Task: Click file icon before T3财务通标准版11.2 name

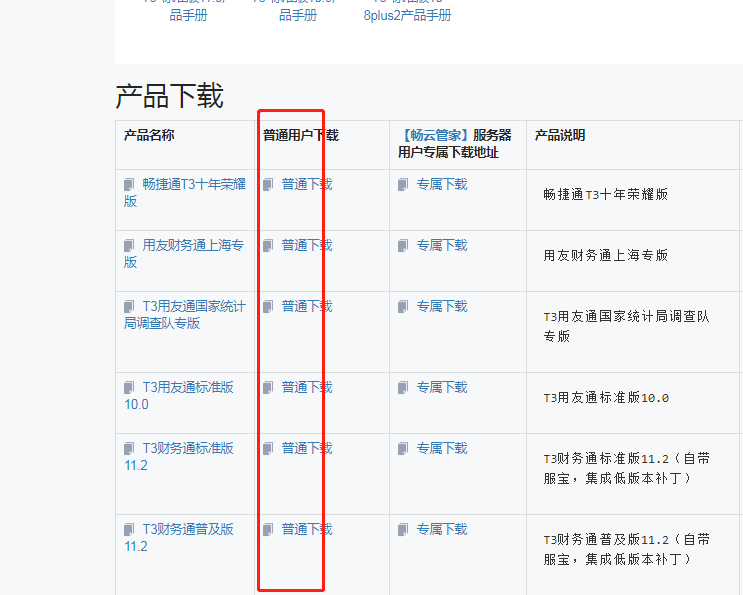Action: pyautogui.click(x=129, y=448)
